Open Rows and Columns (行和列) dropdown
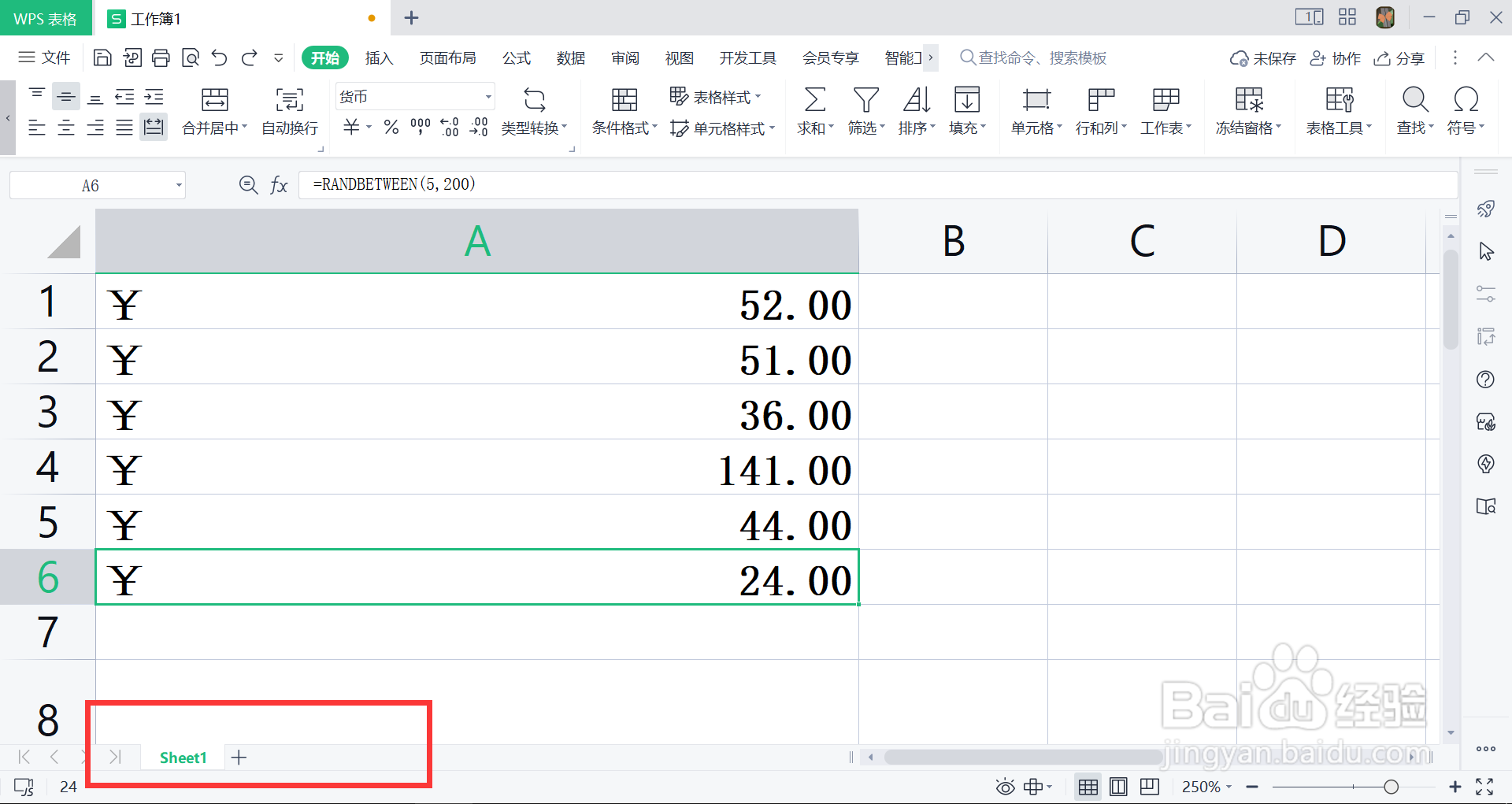Image resolution: width=1512 pixels, height=804 pixels. [1101, 128]
